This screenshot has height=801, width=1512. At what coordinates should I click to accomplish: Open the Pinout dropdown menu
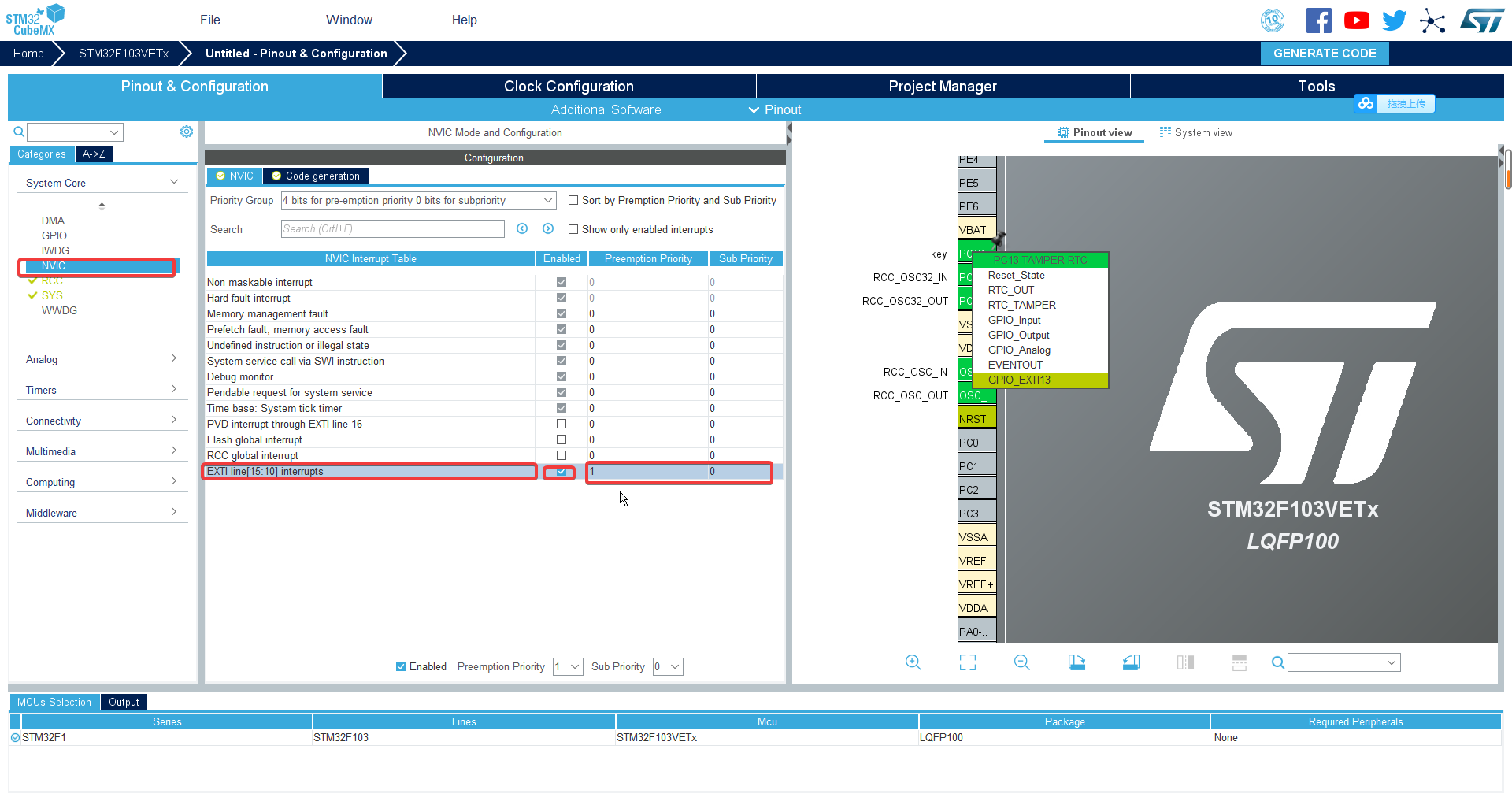(775, 109)
